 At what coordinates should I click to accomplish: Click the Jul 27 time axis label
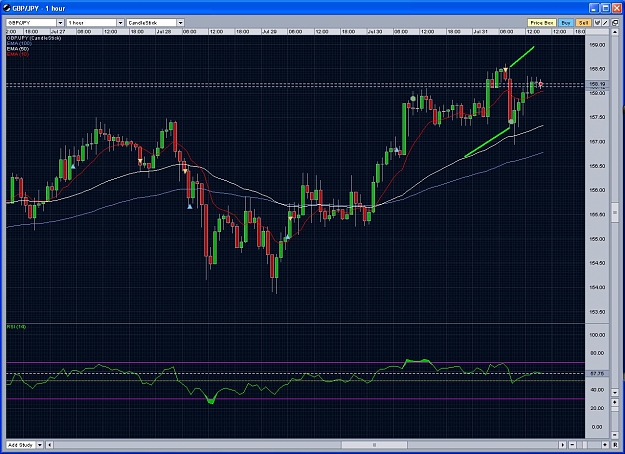pyautogui.click(x=58, y=31)
